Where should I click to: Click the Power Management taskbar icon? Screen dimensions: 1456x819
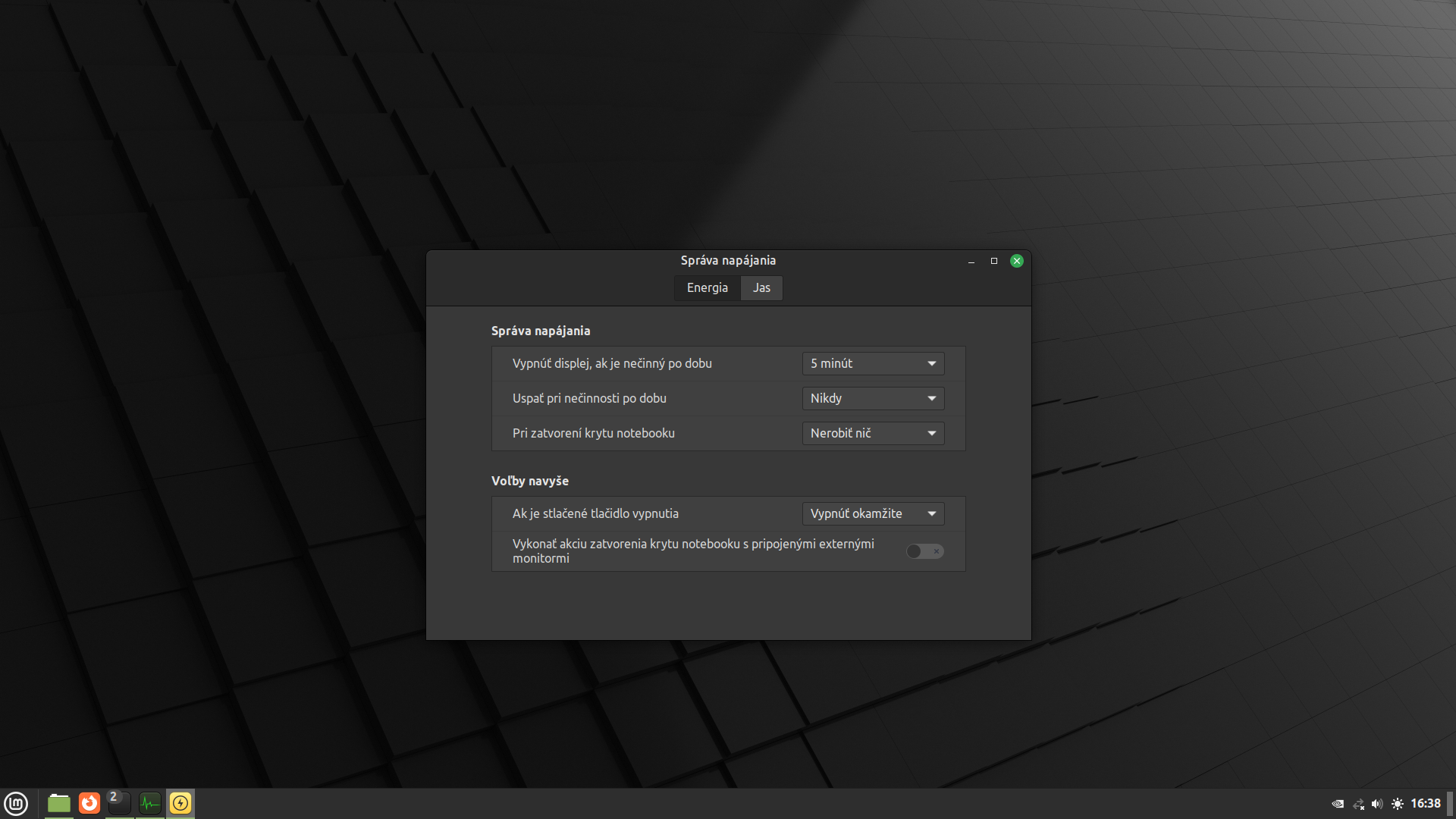pos(180,803)
